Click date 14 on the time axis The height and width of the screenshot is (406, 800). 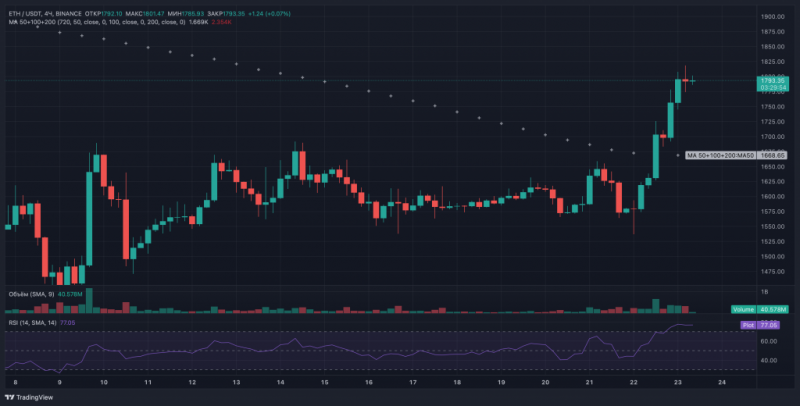pos(280,383)
